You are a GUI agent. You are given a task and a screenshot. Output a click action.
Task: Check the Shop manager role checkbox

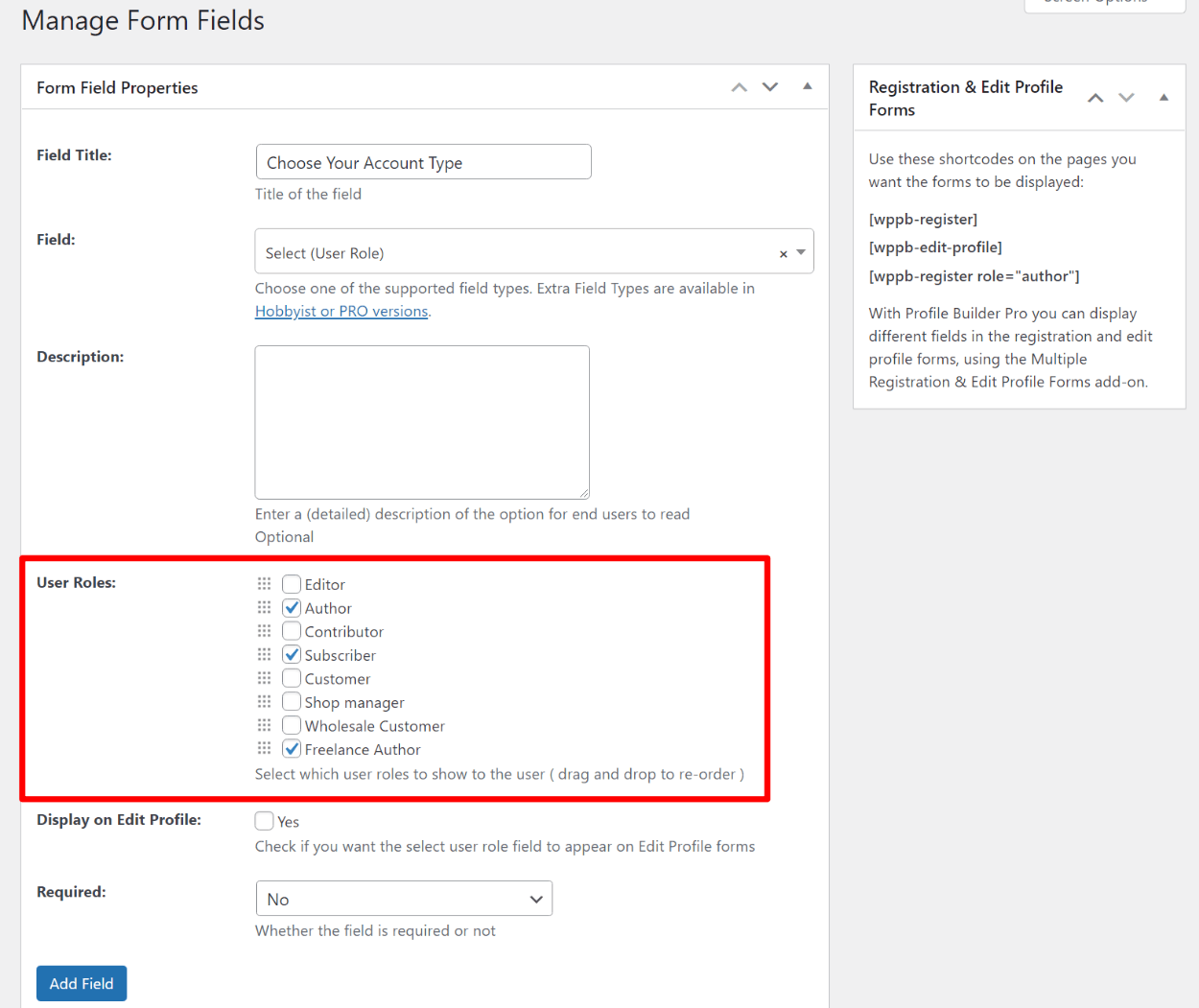(292, 701)
